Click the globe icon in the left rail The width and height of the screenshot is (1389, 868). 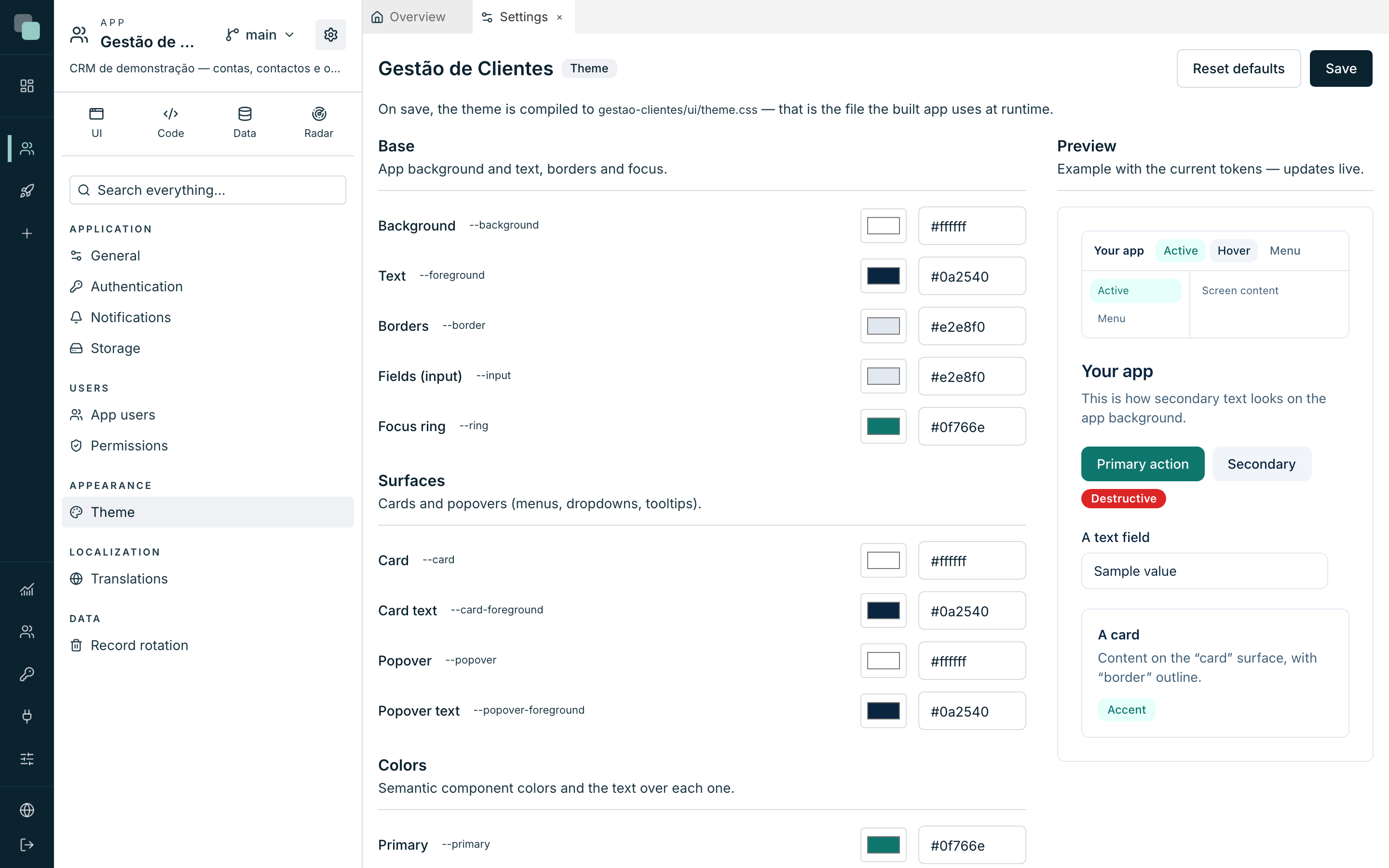click(27, 810)
